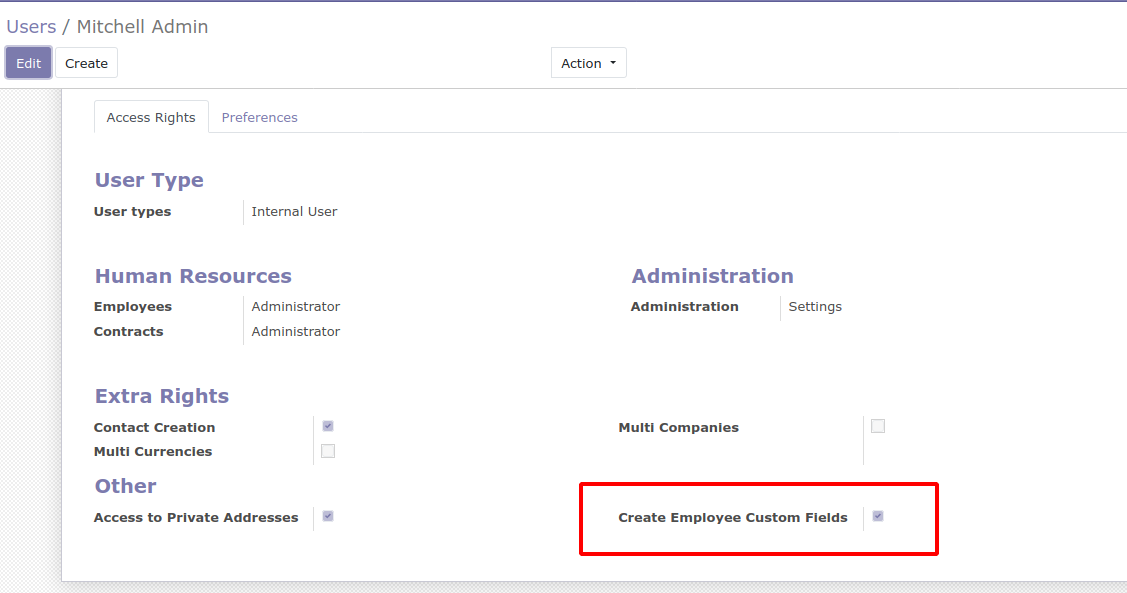Open the Action dropdown menu

[588, 63]
